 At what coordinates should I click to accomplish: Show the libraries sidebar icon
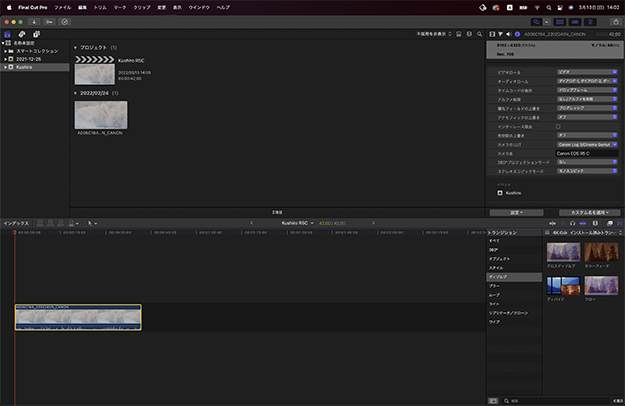[x=9, y=33]
